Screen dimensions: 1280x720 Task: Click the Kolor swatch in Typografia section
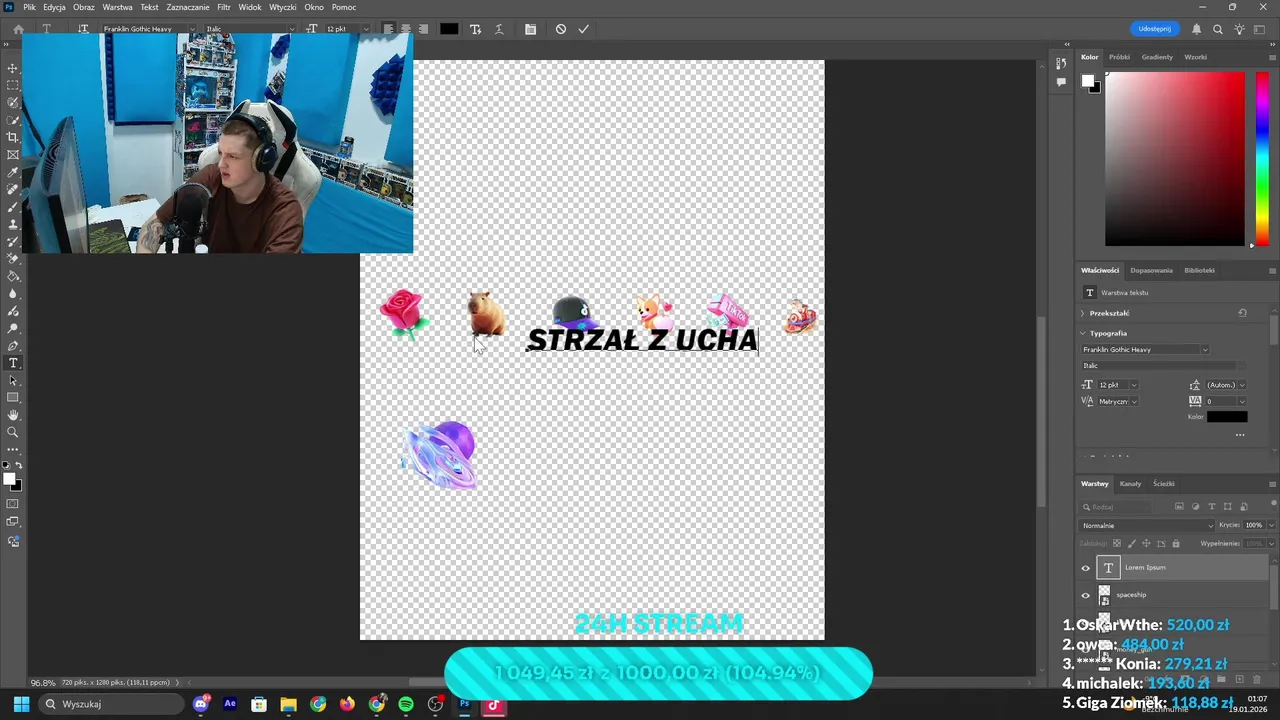click(x=1227, y=417)
